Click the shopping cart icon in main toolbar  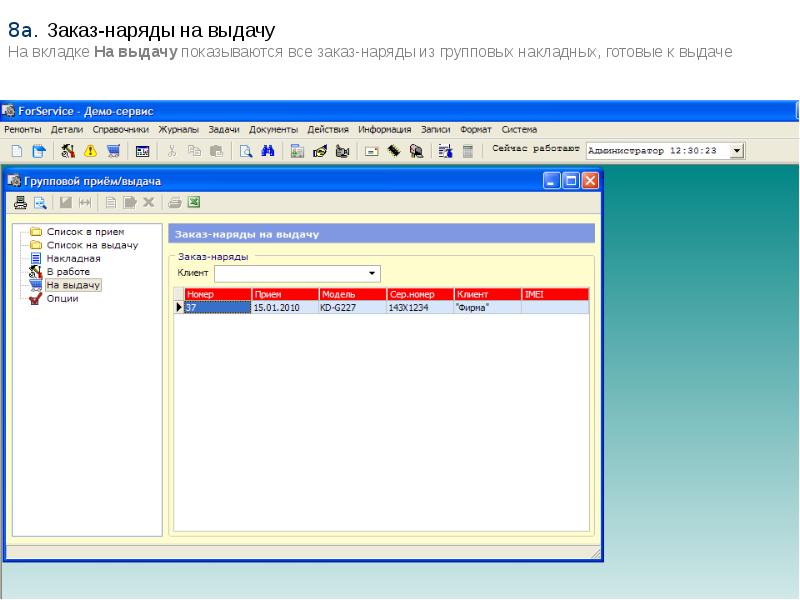113,151
